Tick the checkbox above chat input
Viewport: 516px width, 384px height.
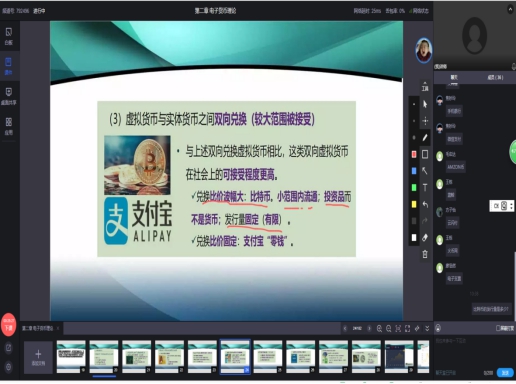pyautogui.click(x=498, y=328)
